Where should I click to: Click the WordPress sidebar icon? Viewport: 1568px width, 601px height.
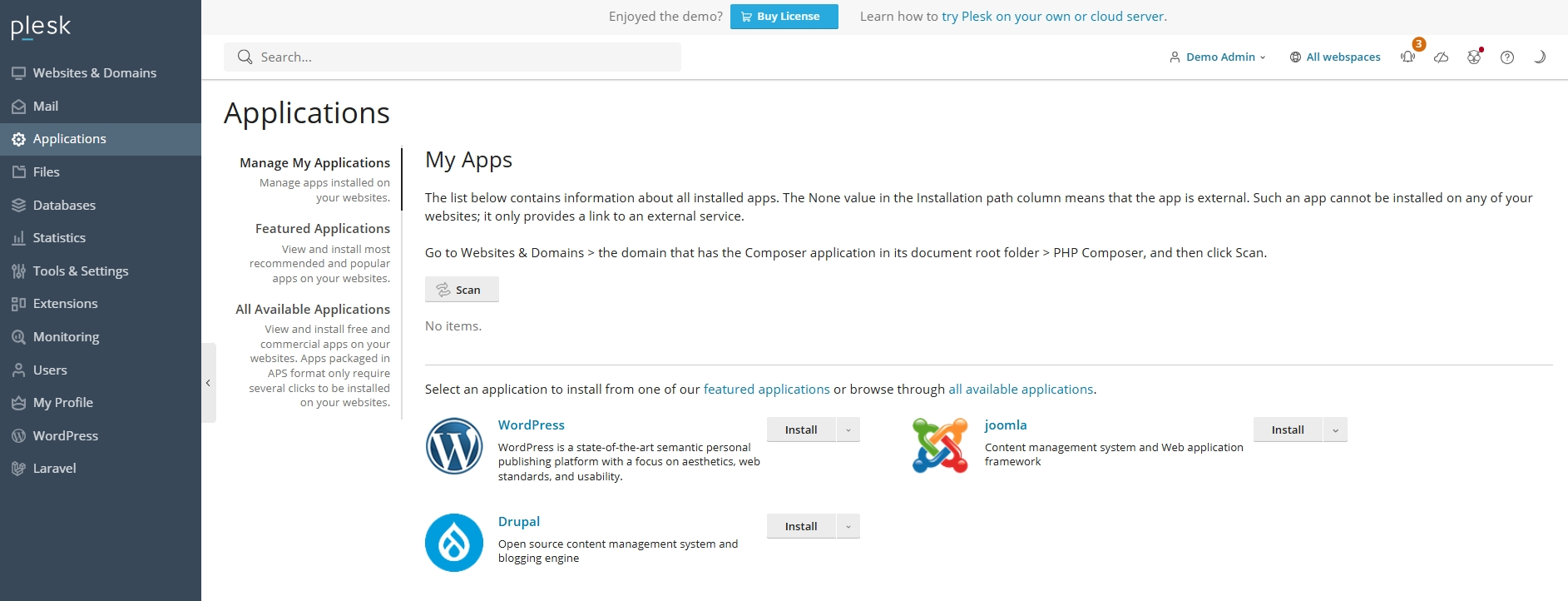18,436
